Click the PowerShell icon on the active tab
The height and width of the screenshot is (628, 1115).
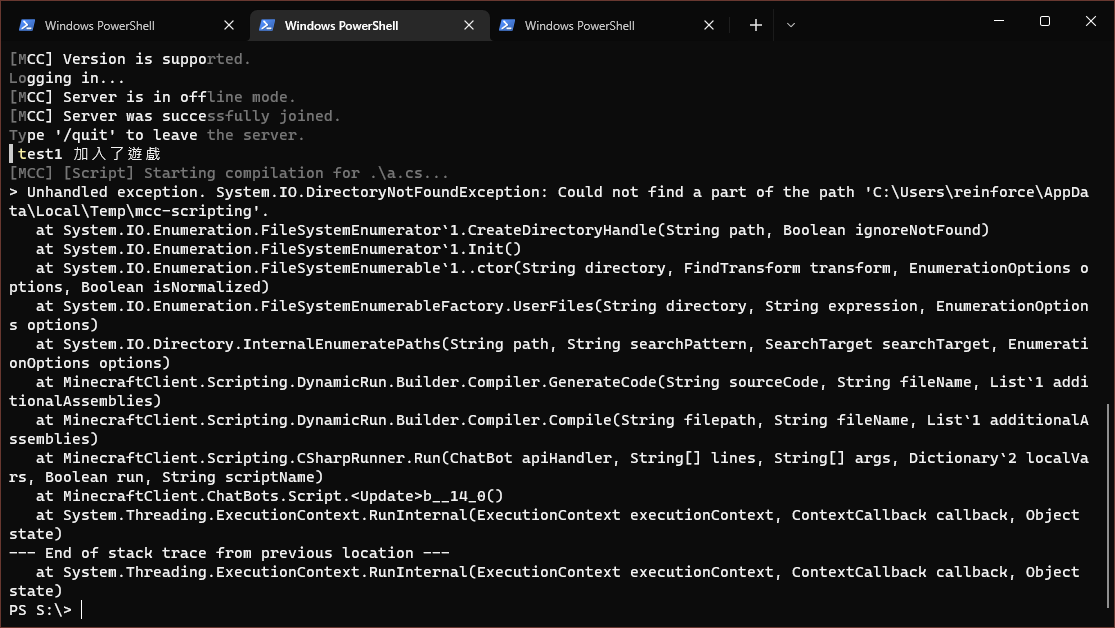[266, 25]
